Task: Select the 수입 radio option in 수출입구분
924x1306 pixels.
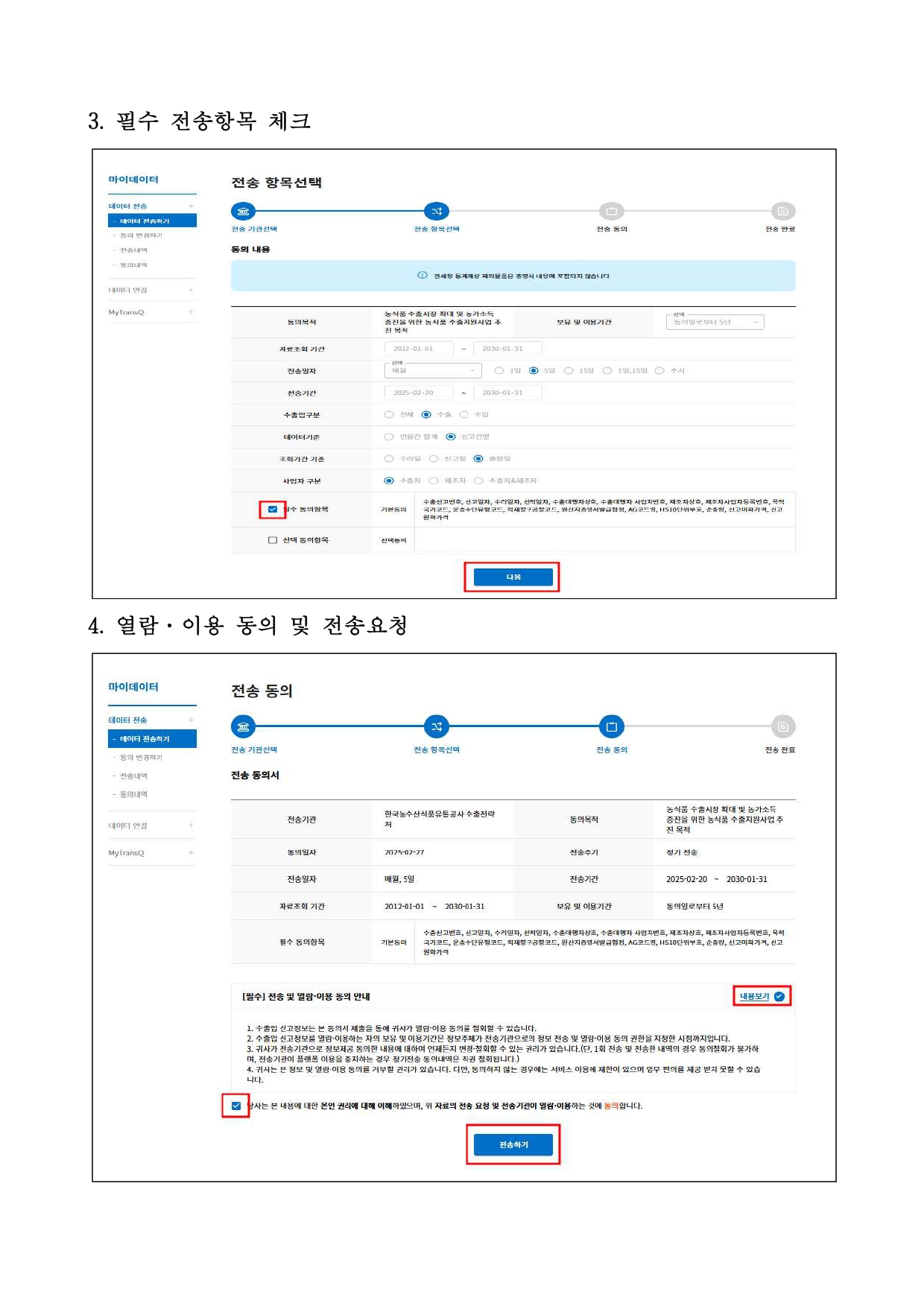Action: click(464, 414)
